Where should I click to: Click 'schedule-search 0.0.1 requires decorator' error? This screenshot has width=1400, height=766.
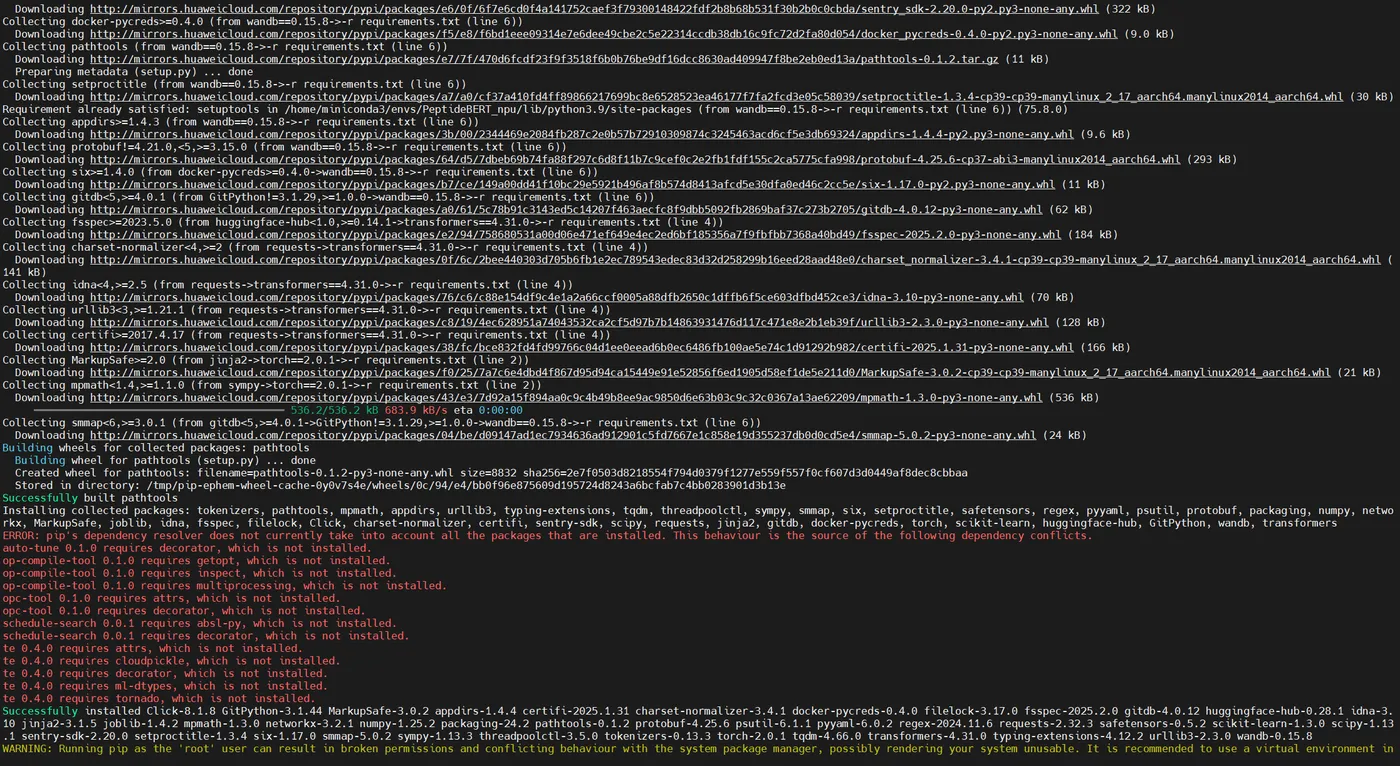pos(206,636)
